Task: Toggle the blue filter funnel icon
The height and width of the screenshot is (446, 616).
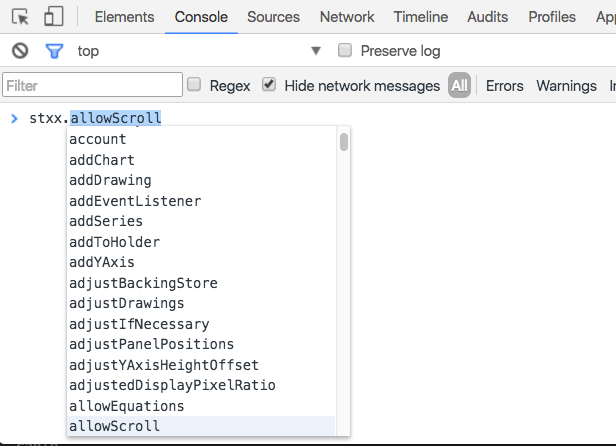Action: [54, 51]
